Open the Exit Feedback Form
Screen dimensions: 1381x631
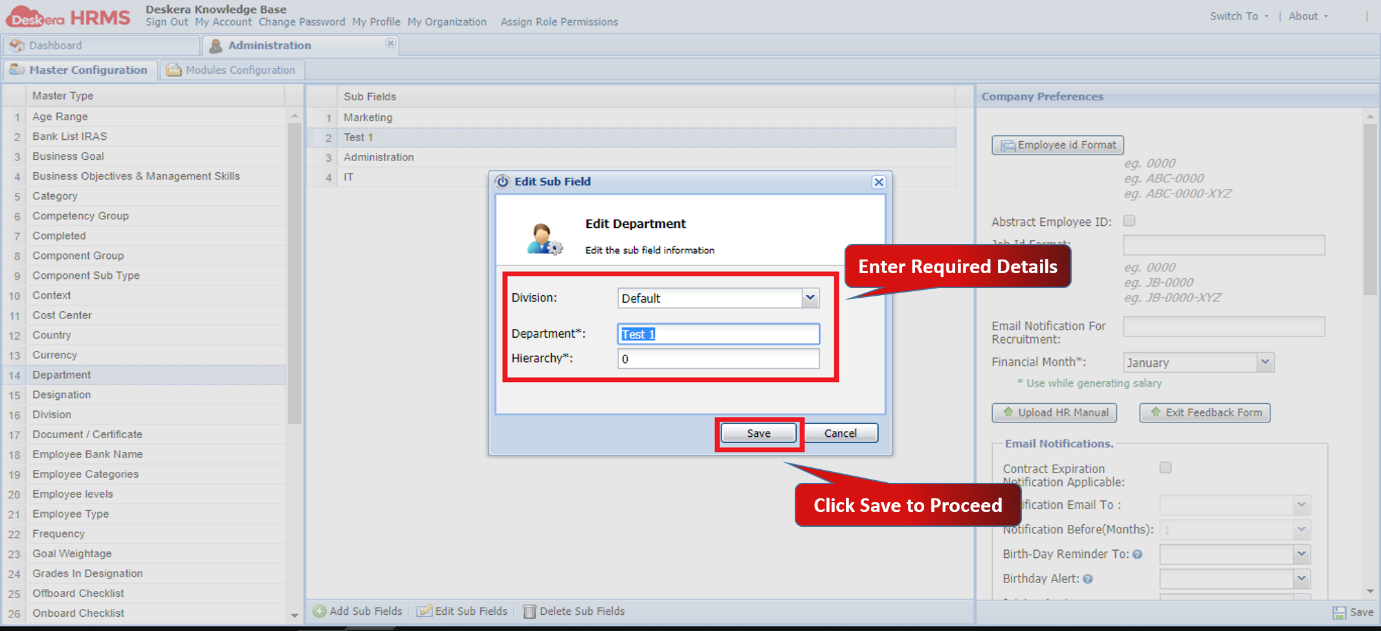[x=1204, y=412]
